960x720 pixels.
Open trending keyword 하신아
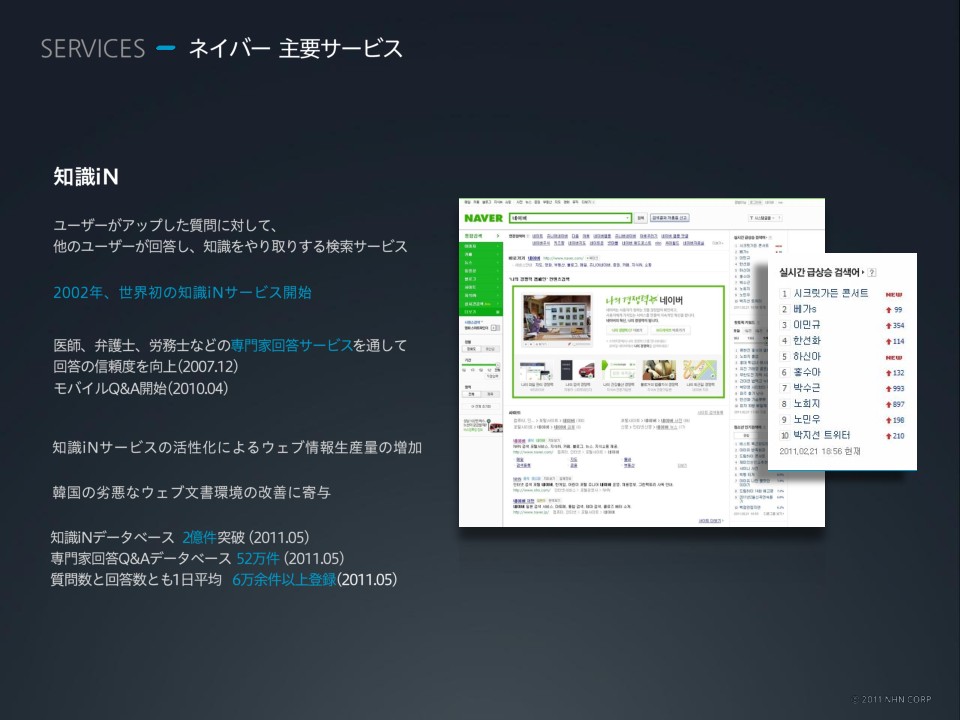pos(806,356)
